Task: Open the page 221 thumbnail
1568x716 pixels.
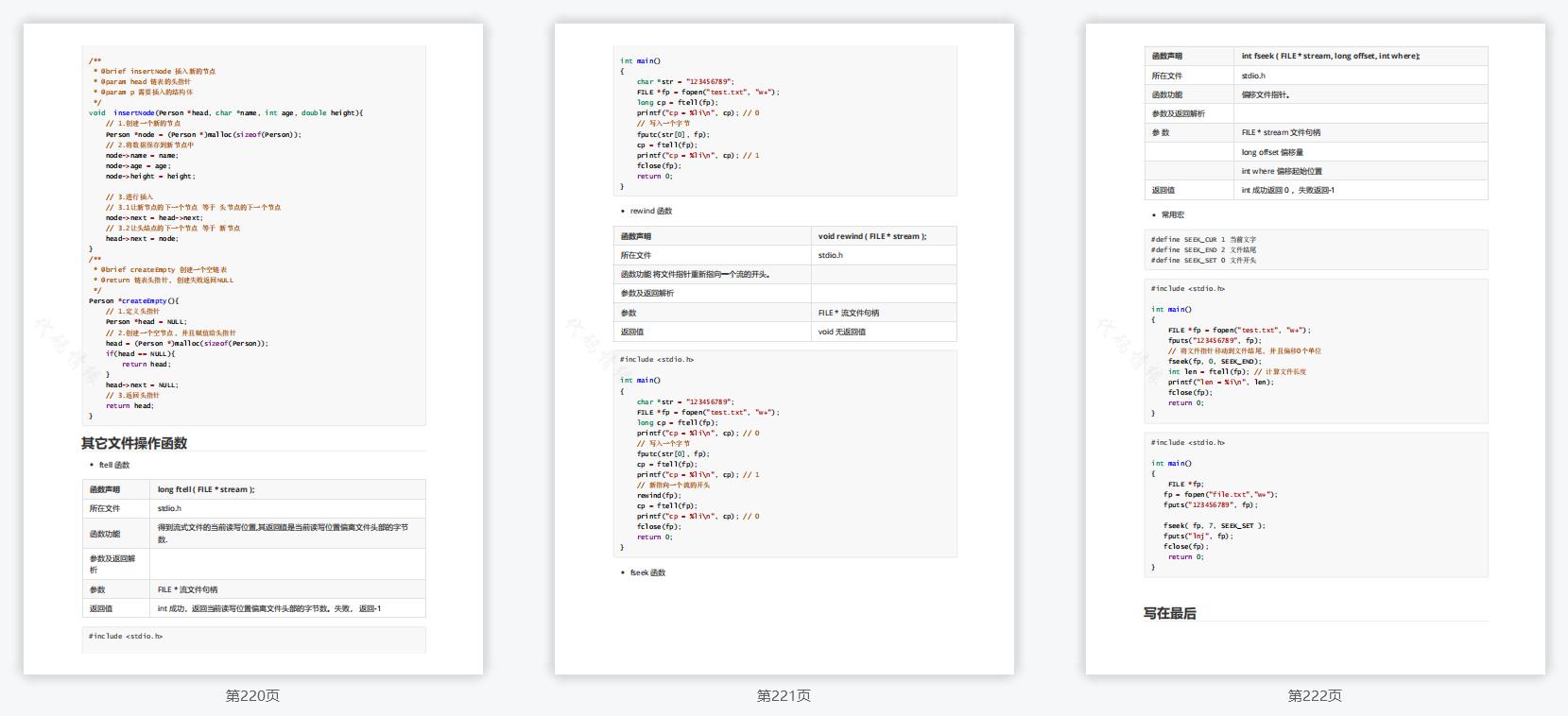Action: pyautogui.click(x=784, y=349)
